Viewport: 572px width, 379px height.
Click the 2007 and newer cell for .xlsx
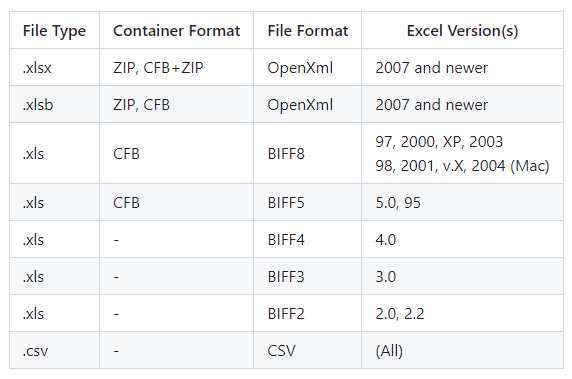463,67
